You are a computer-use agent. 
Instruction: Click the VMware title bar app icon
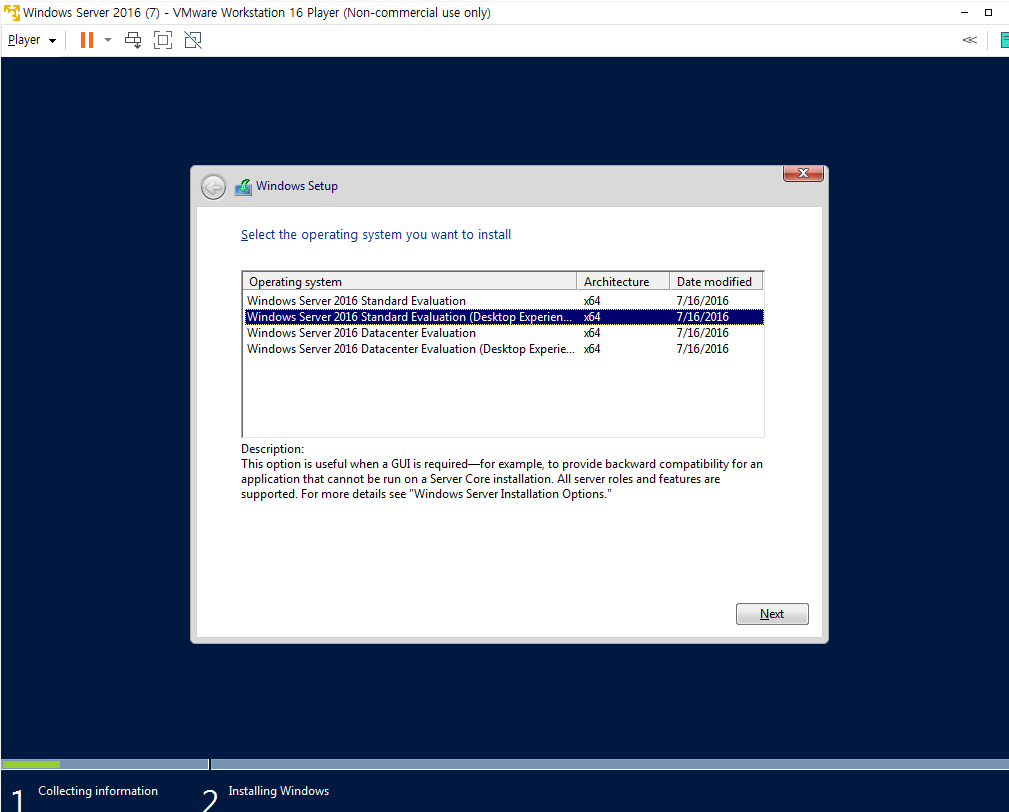tap(12, 12)
